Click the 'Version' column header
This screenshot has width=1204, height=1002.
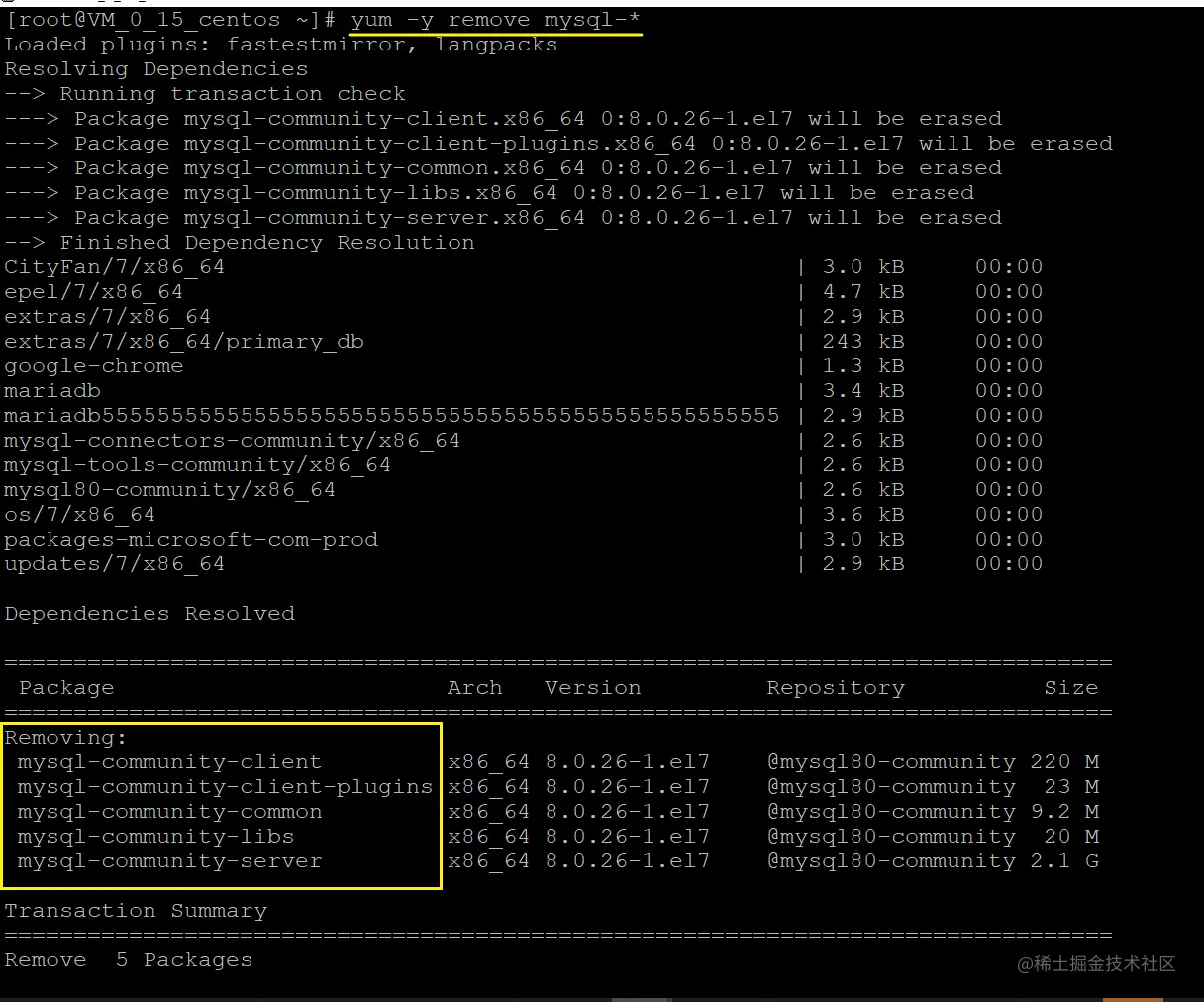pyautogui.click(x=593, y=688)
